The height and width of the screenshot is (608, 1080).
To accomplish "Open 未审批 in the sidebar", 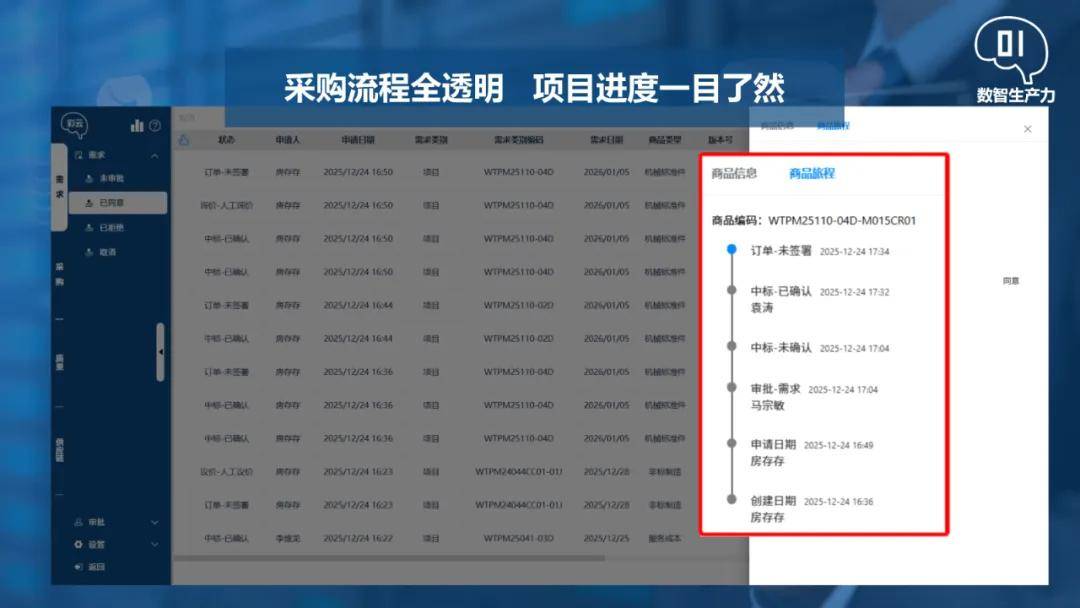I will pos(111,178).
